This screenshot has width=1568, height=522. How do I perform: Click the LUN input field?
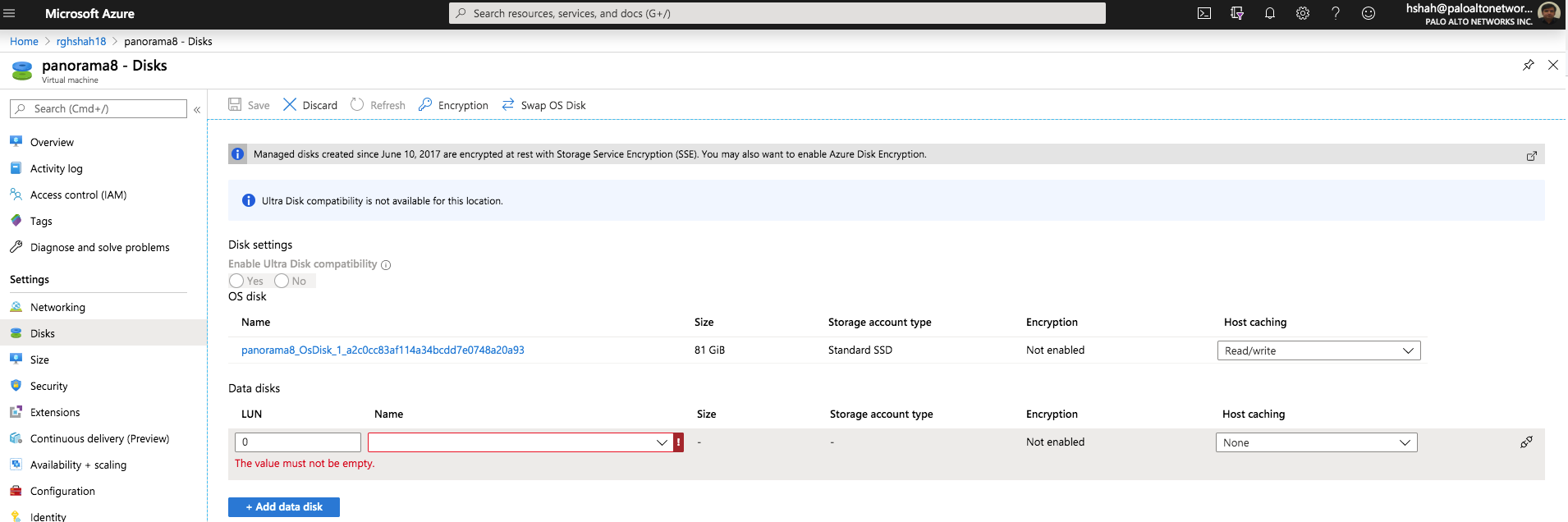tap(297, 442)
